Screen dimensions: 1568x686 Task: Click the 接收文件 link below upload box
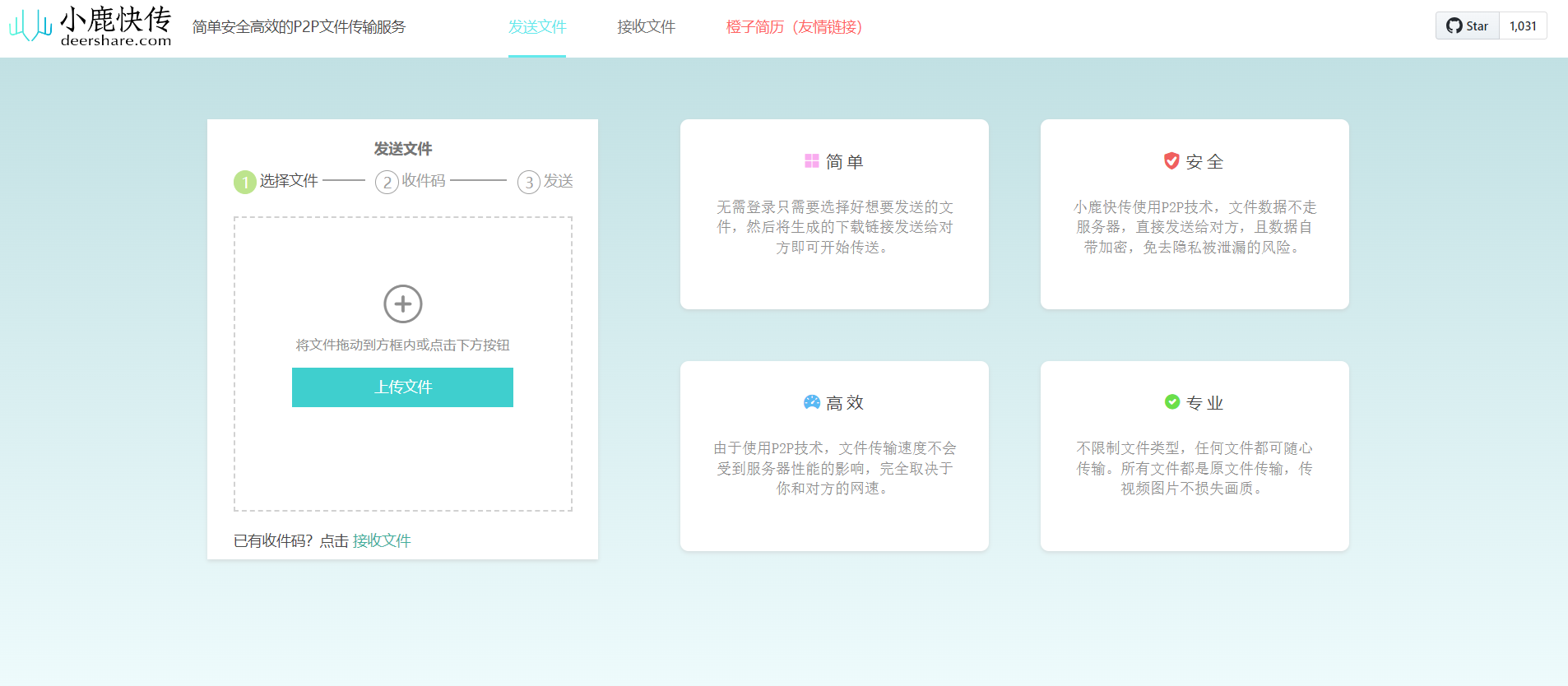tap(382, 540)
